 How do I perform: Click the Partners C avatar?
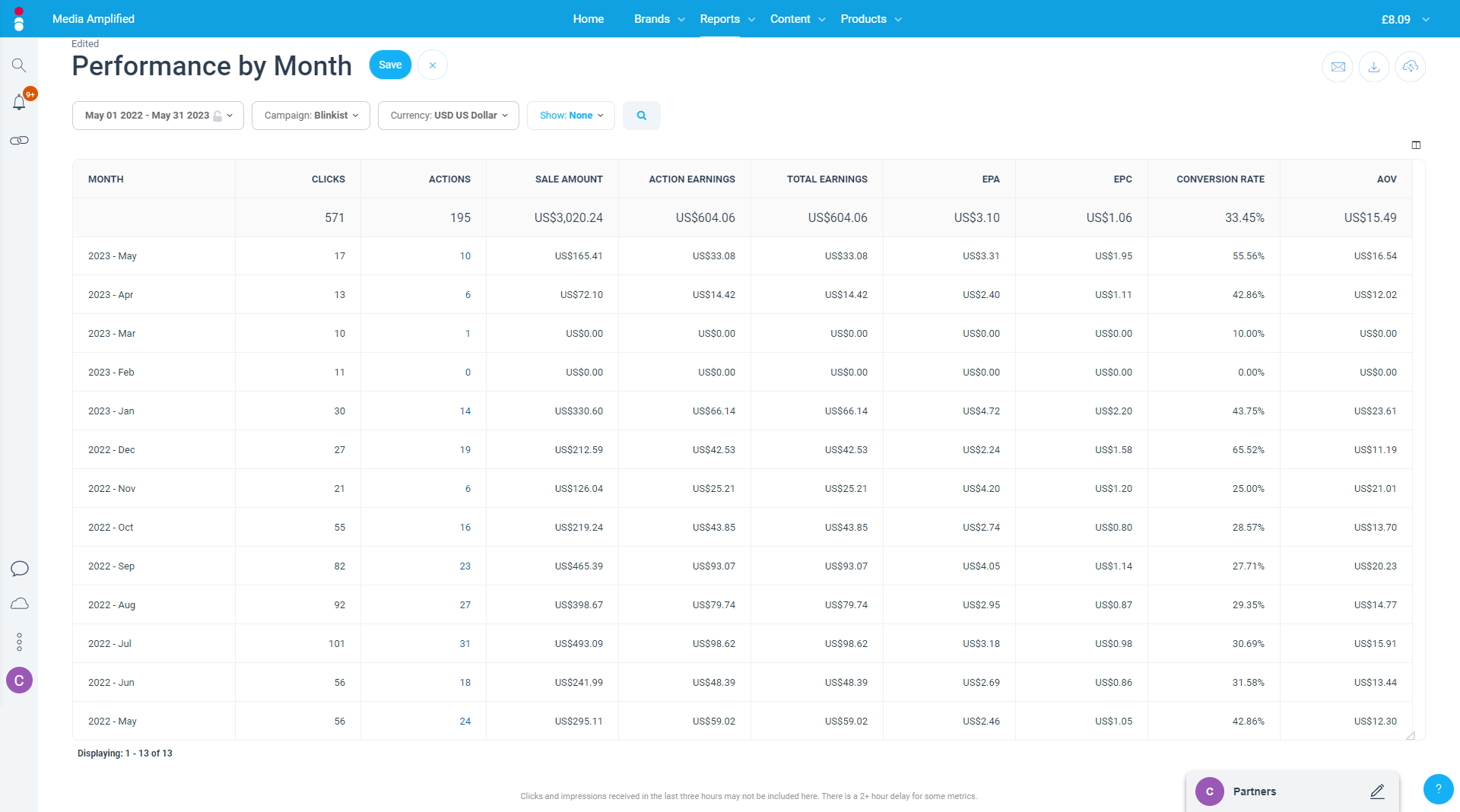1209,791
